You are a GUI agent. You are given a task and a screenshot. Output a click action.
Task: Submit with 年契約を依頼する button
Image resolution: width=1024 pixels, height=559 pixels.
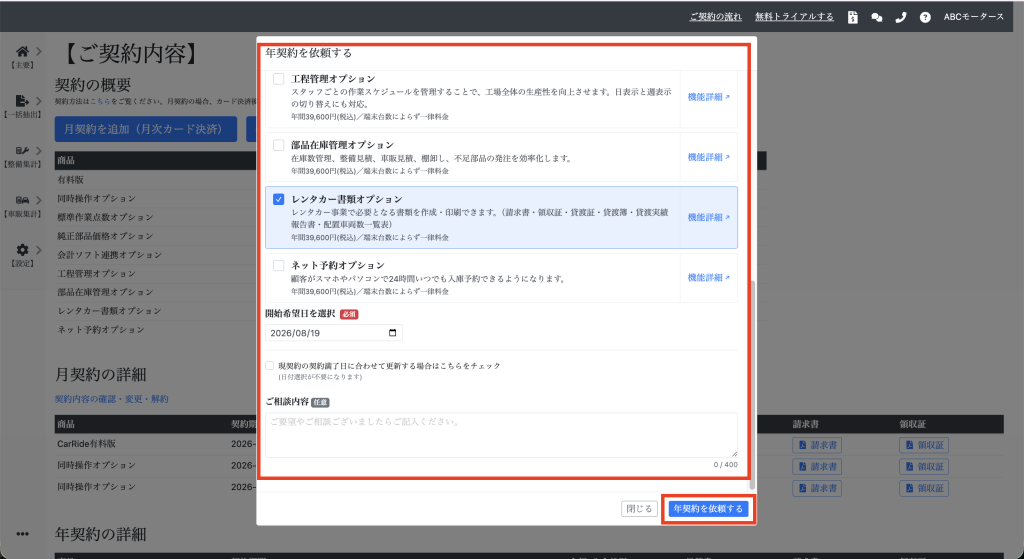(x=709, y=509)
